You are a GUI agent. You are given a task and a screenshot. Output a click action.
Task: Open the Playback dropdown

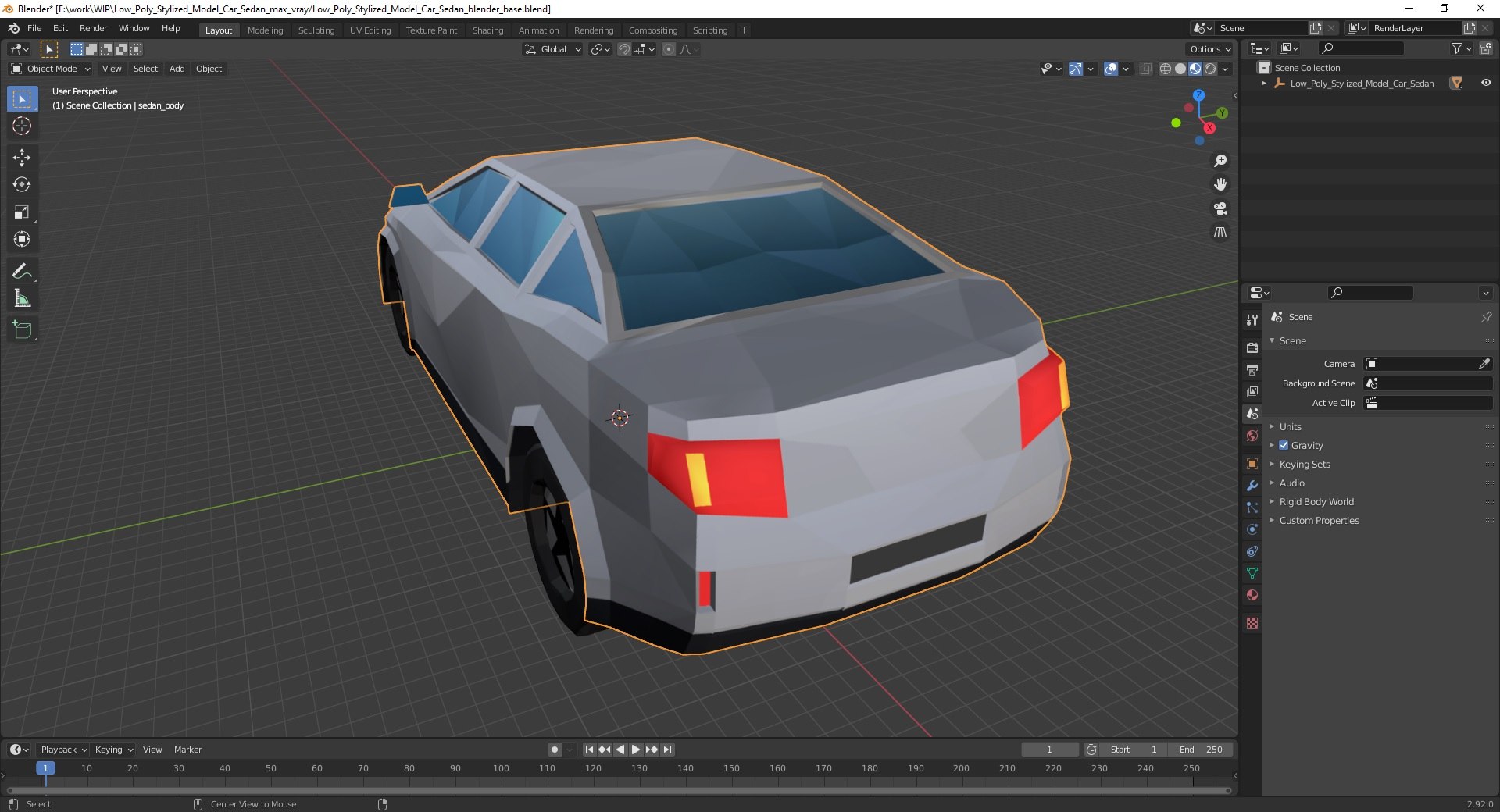(x=63, y=750)
